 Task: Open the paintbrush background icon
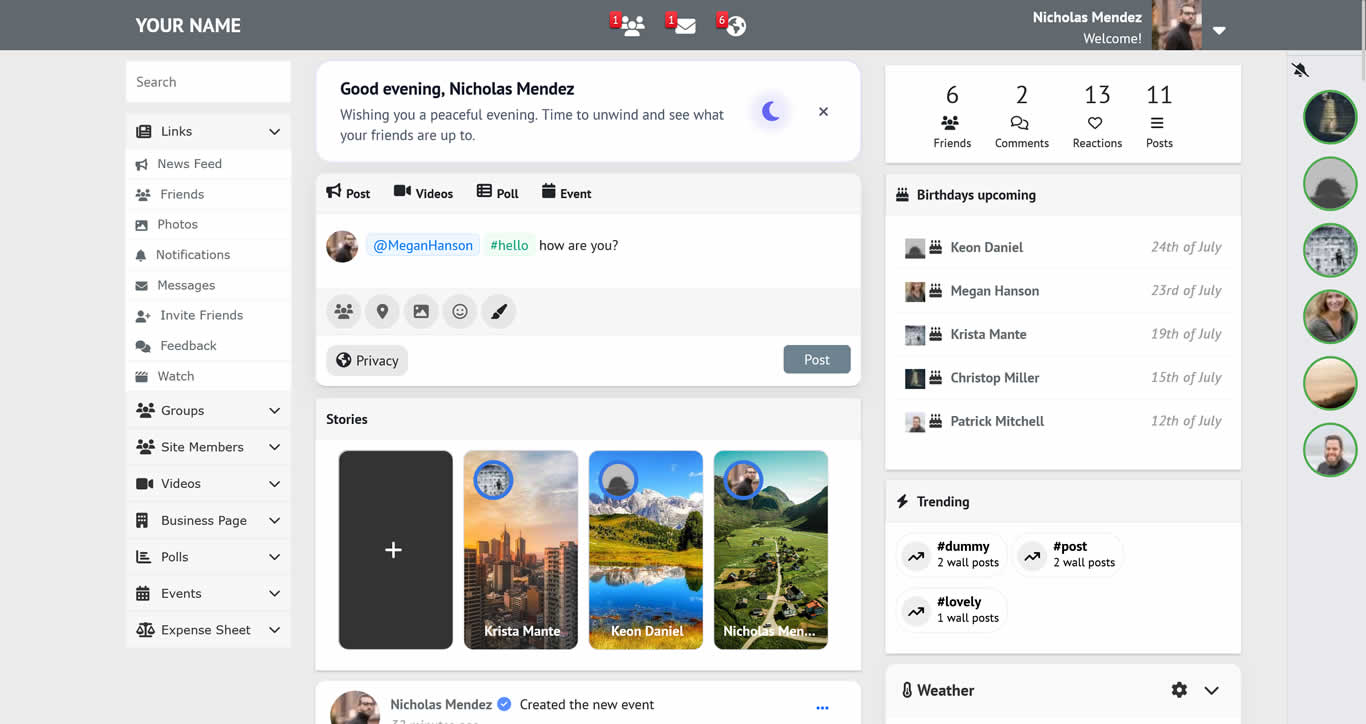click(x=499, y=311)
